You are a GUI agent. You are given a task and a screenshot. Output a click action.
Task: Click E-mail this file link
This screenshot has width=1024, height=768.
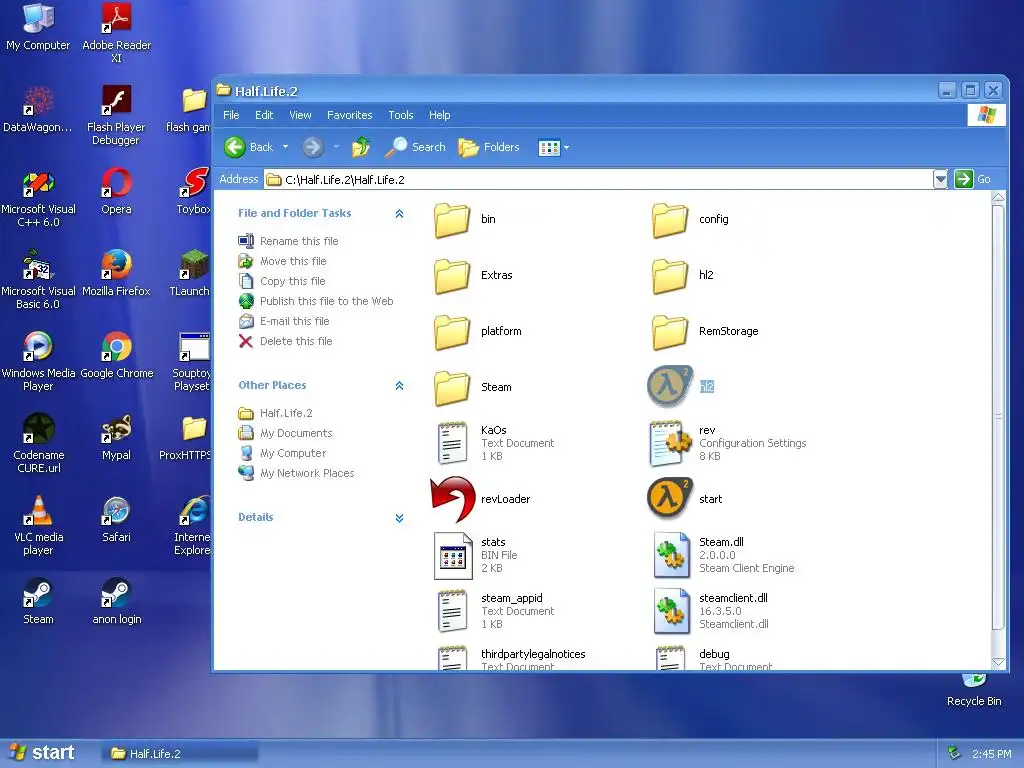[295, 321]
